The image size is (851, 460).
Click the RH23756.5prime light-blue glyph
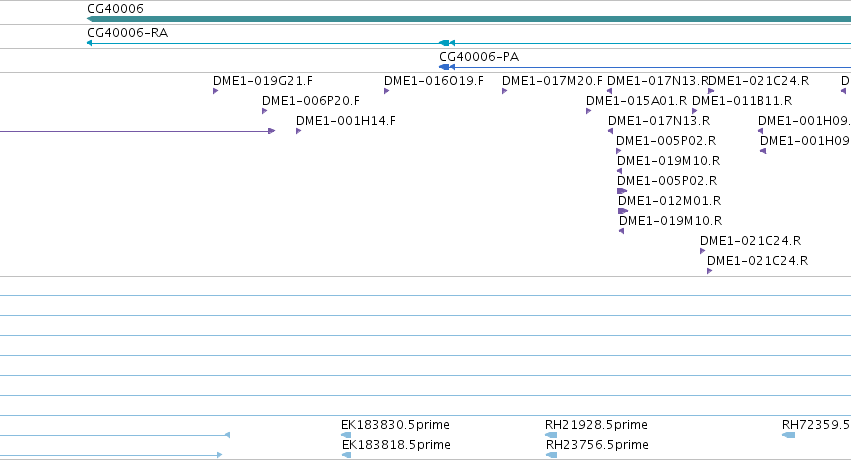(551, 455)
